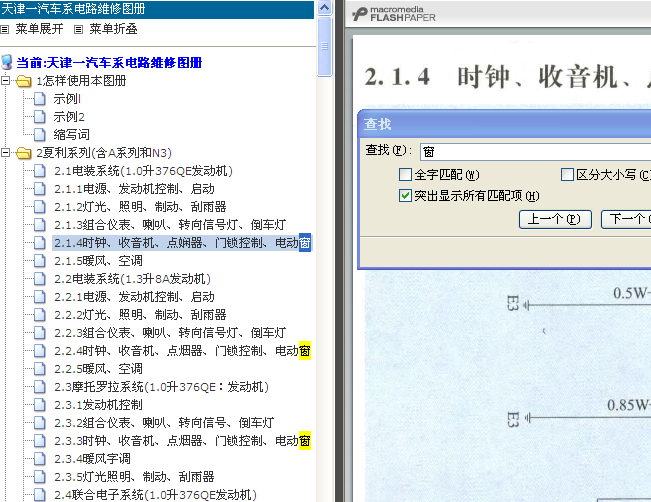This screenshot has width=651, height=502.
Task: Open the 缩写词 page
Action: pyautogui.click(x=71, y=135)
